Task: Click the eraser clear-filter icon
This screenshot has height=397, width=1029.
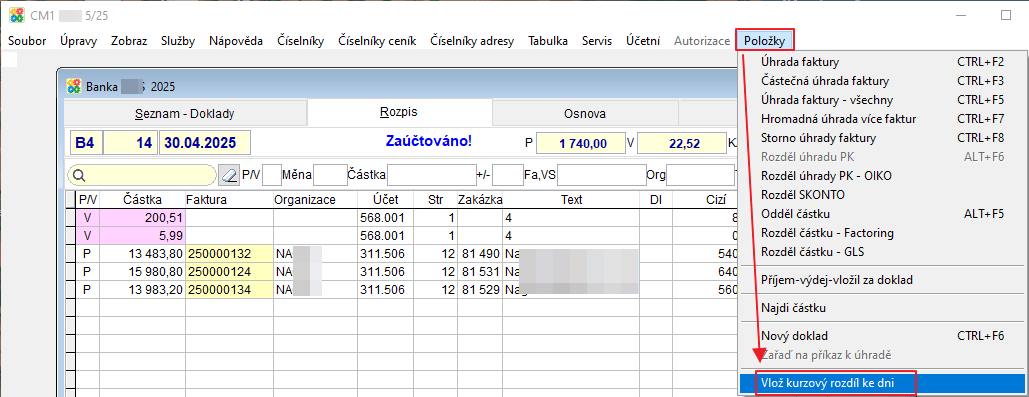Action: [229, 175]
